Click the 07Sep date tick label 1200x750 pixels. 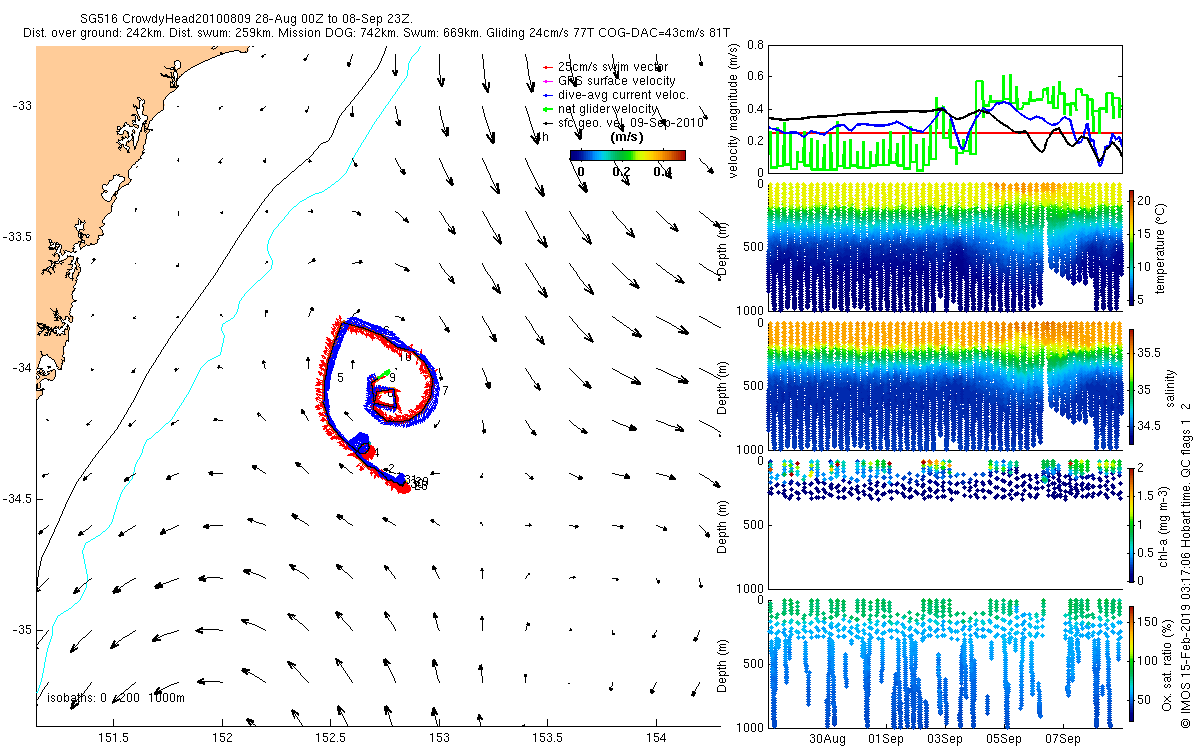(x=1062, y=739)
